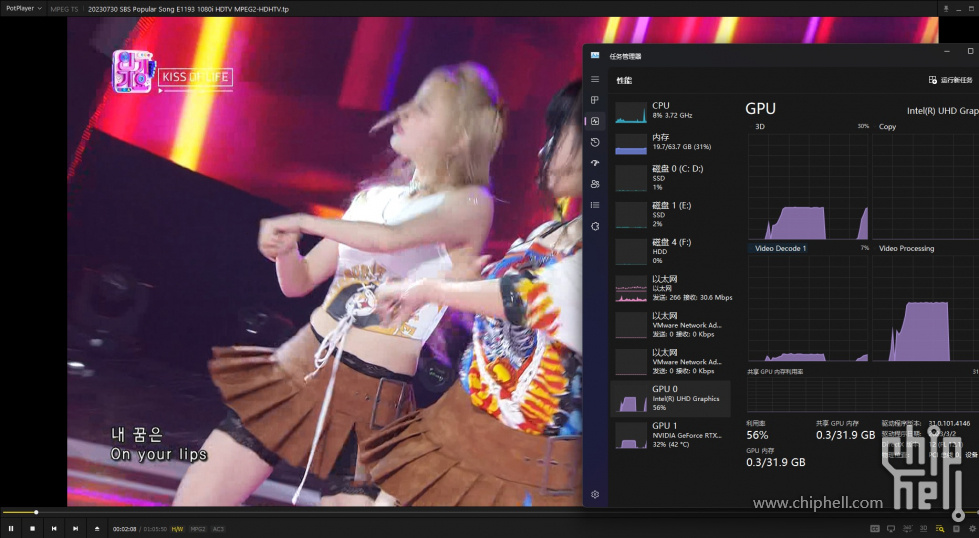This screenshot has height=538, width=979.
Task: Open Users page icon in Task Manager
Action: 595,184
